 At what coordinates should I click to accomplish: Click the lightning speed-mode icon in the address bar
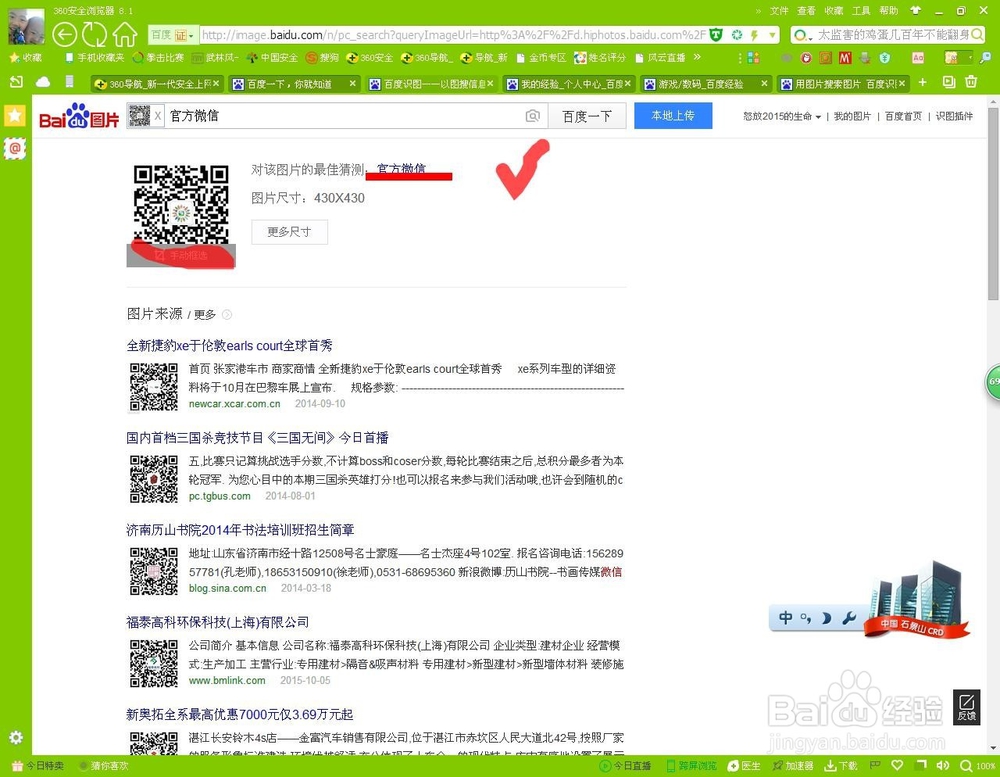[754, 35]
